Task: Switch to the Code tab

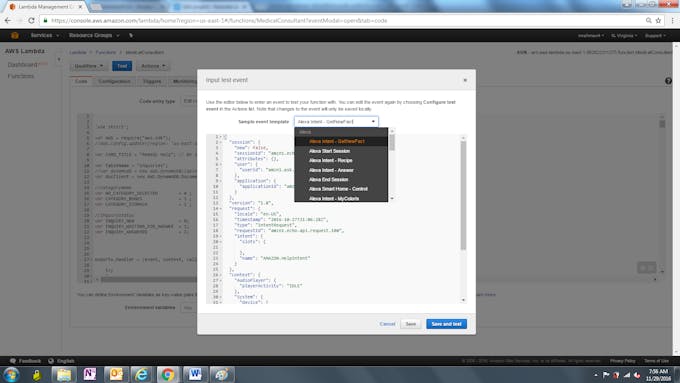Action: coord(81,81)
